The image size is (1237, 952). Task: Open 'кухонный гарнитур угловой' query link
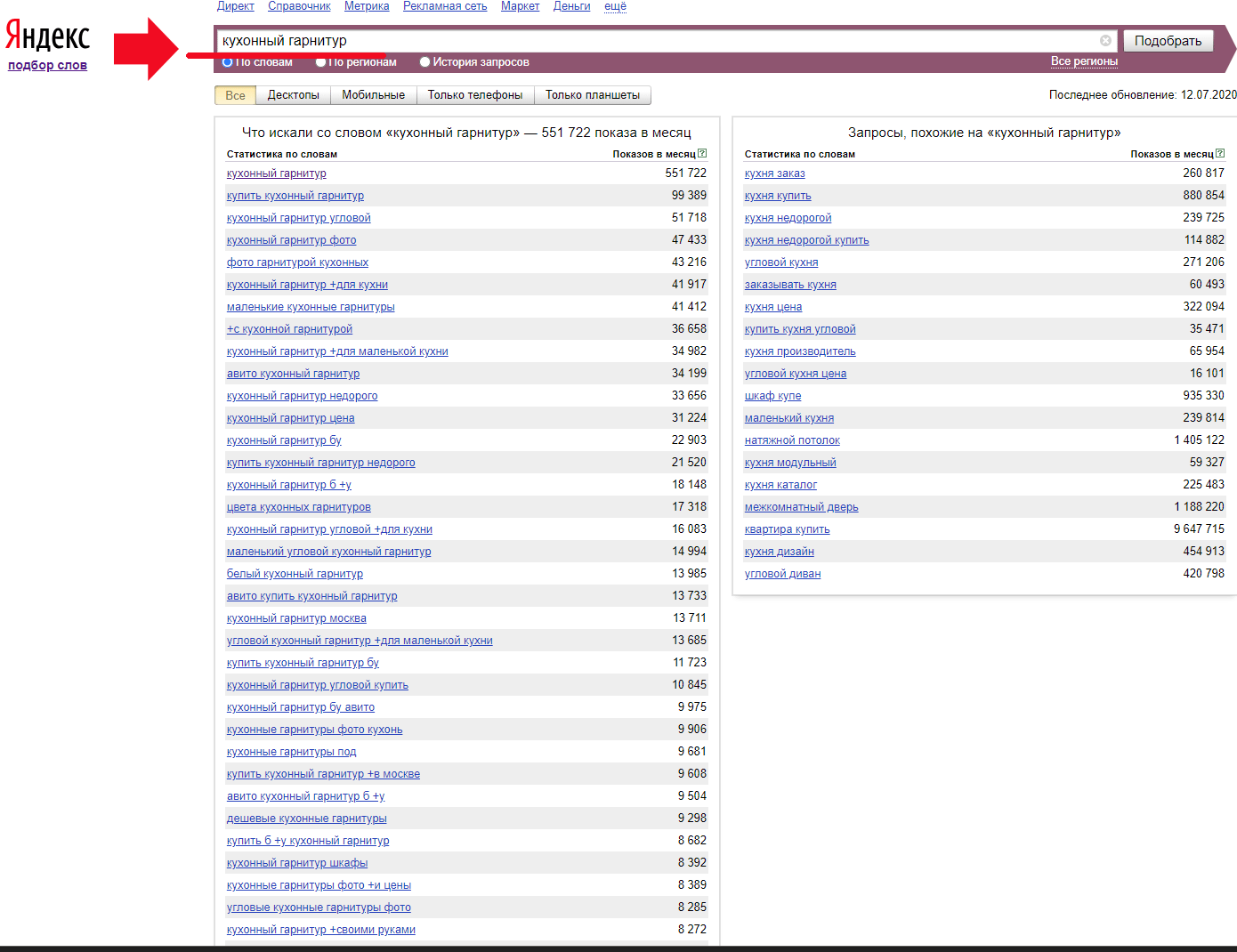298,218
